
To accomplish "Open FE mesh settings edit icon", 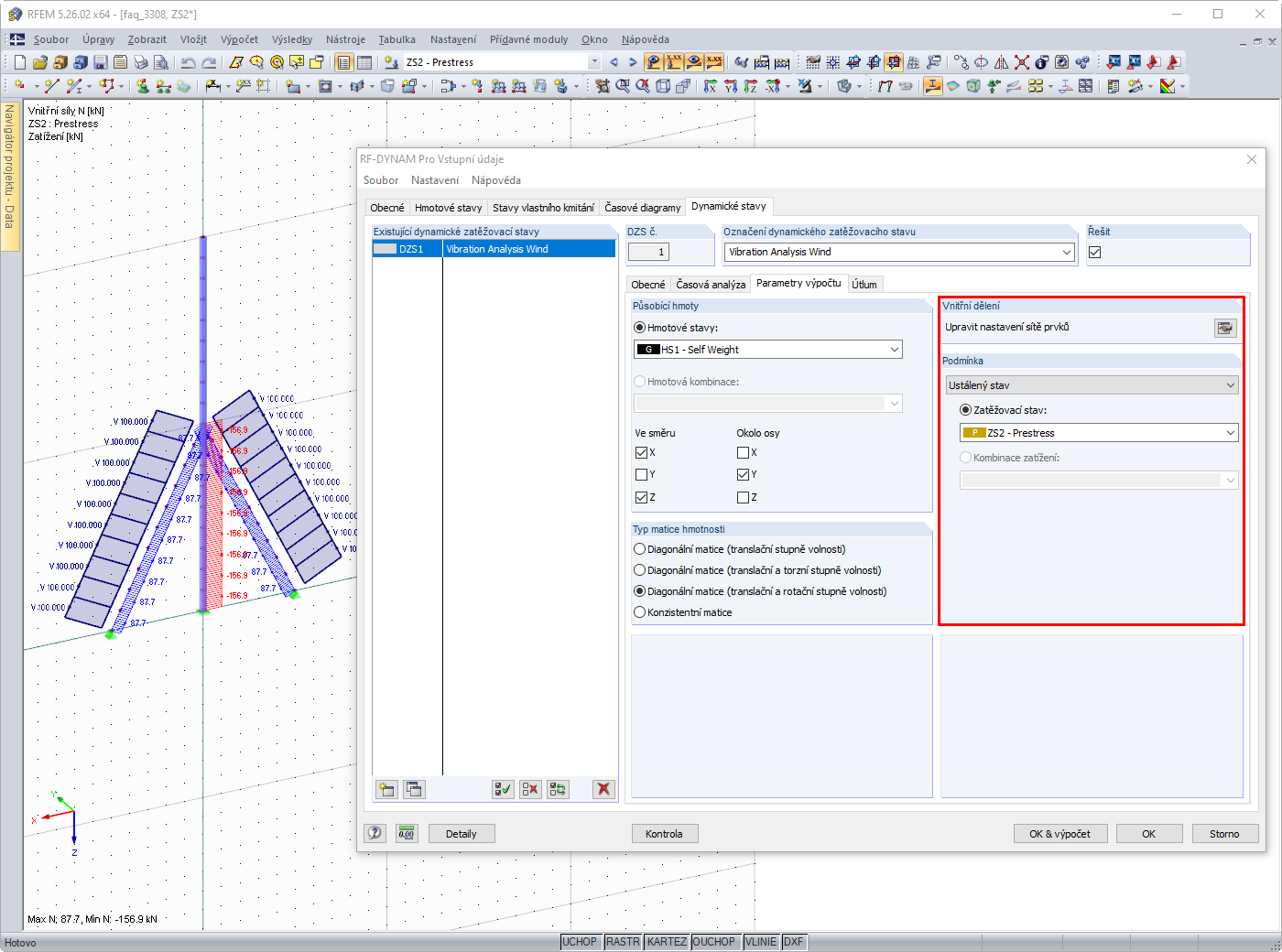I will click(1225, 328).
